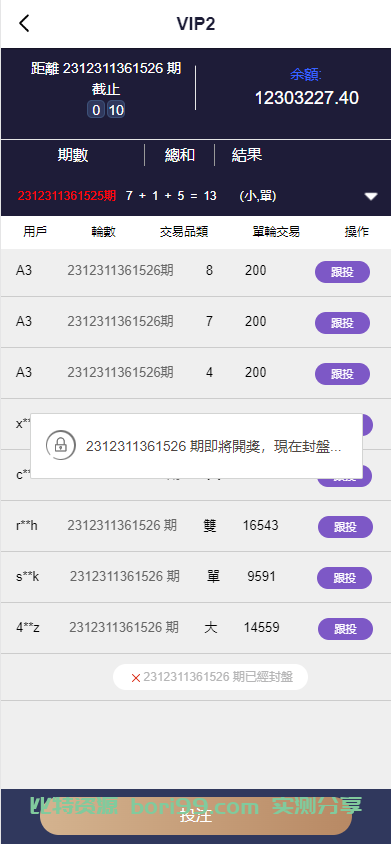Click category value 4 in A3 row

point(209,372)
